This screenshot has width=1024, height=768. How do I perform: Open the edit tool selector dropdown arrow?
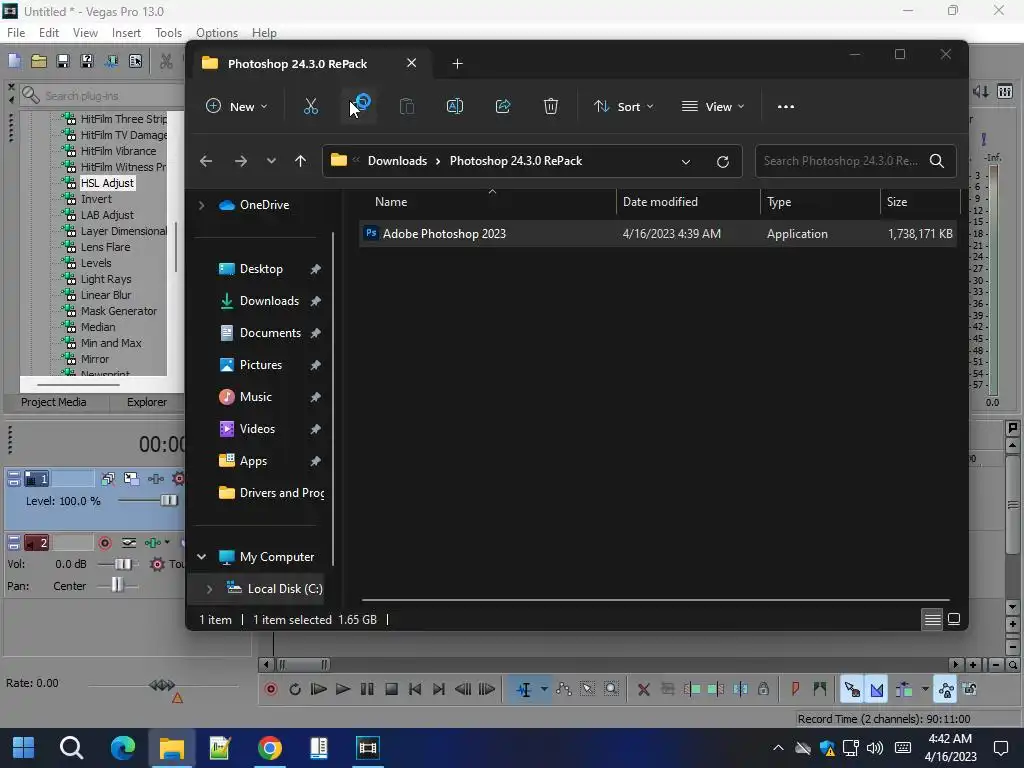[544, 689]
